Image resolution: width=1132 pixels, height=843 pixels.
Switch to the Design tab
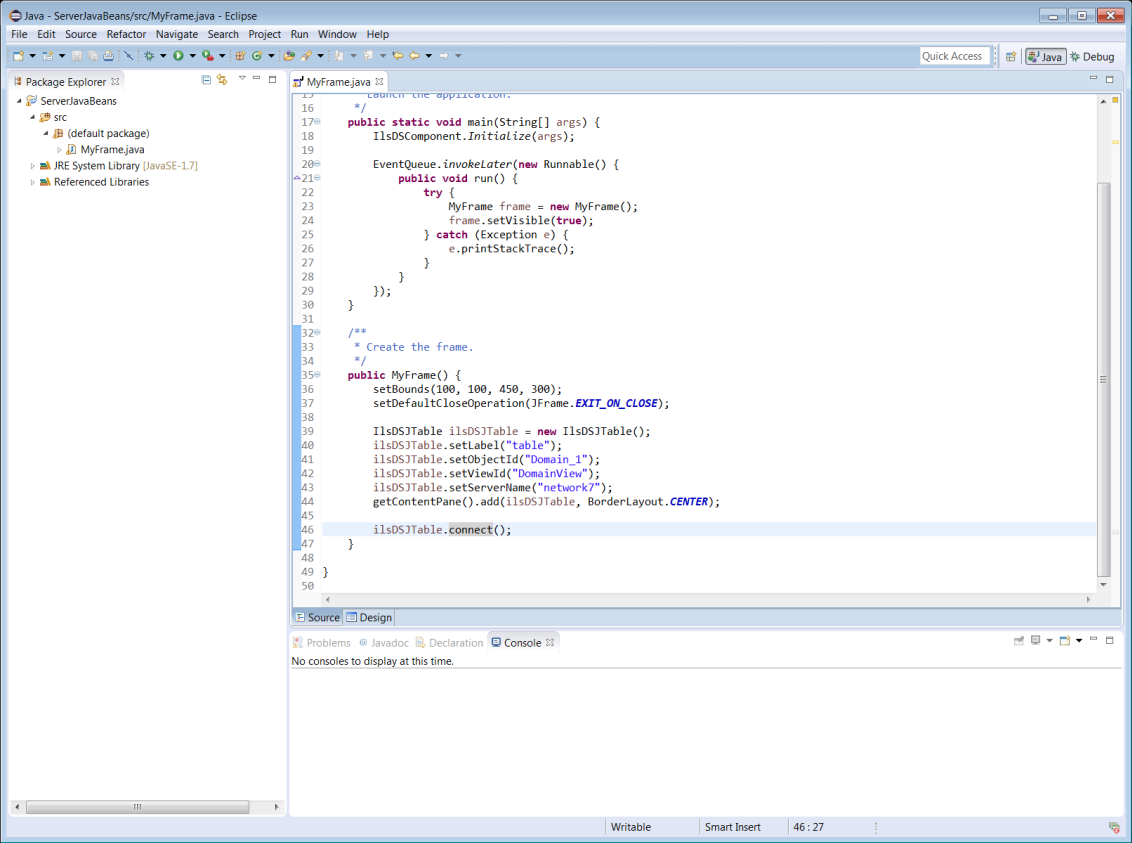[369, 617]
